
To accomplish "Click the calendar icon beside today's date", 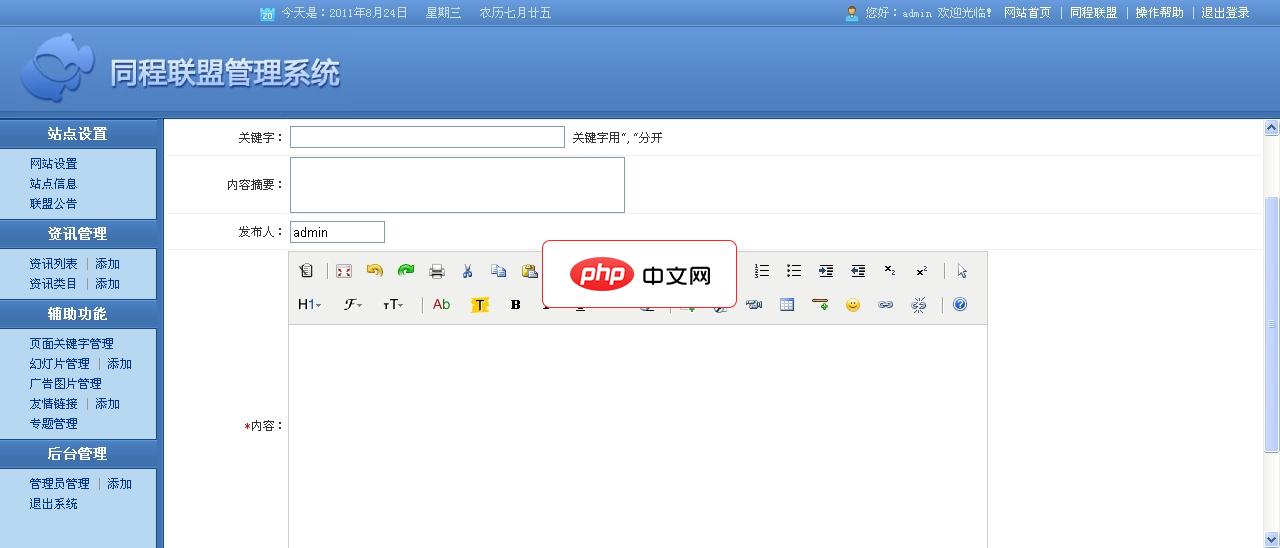I will click(267, 14).
